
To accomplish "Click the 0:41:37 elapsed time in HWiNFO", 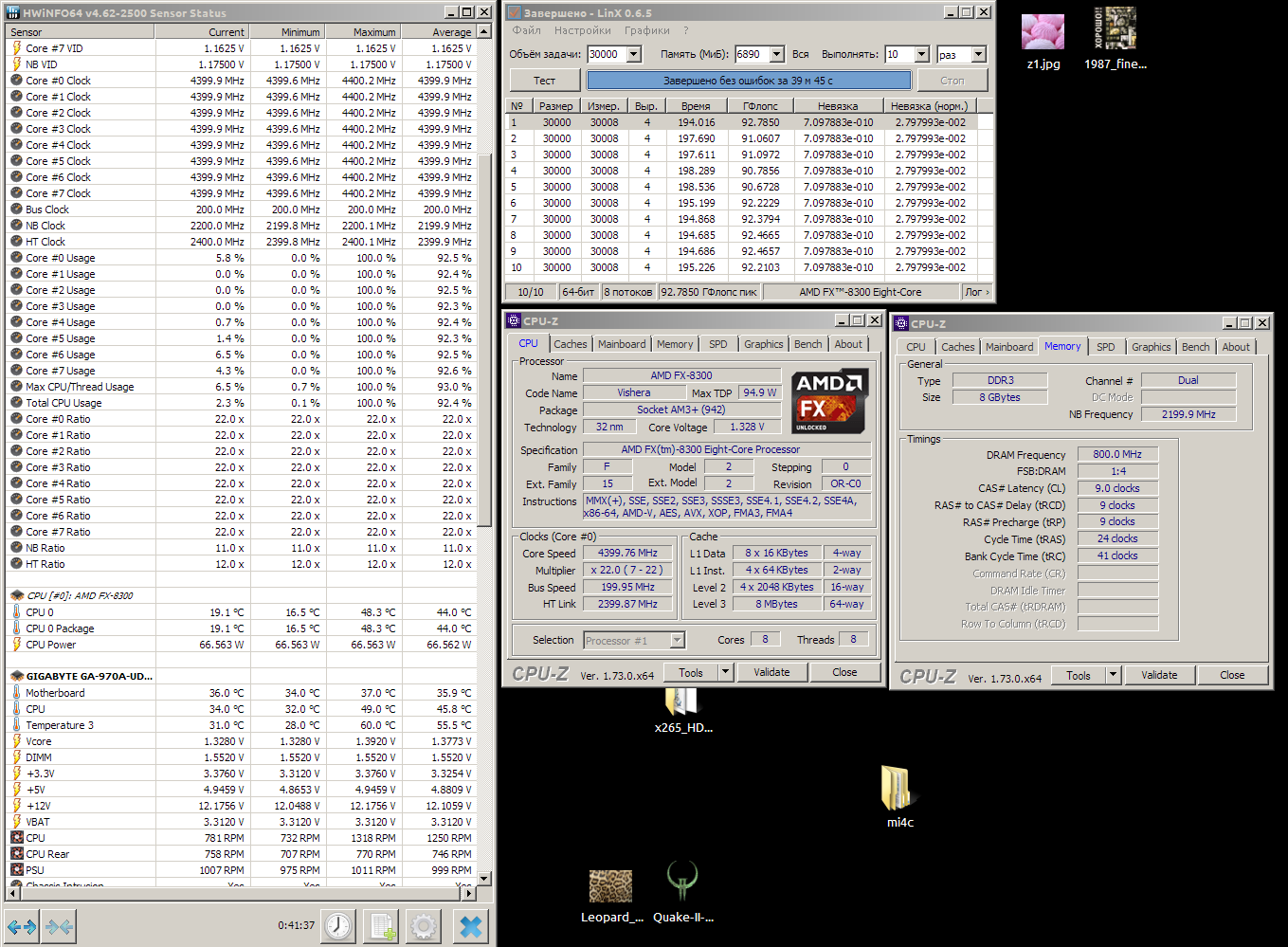I will [x=296, y=925].
